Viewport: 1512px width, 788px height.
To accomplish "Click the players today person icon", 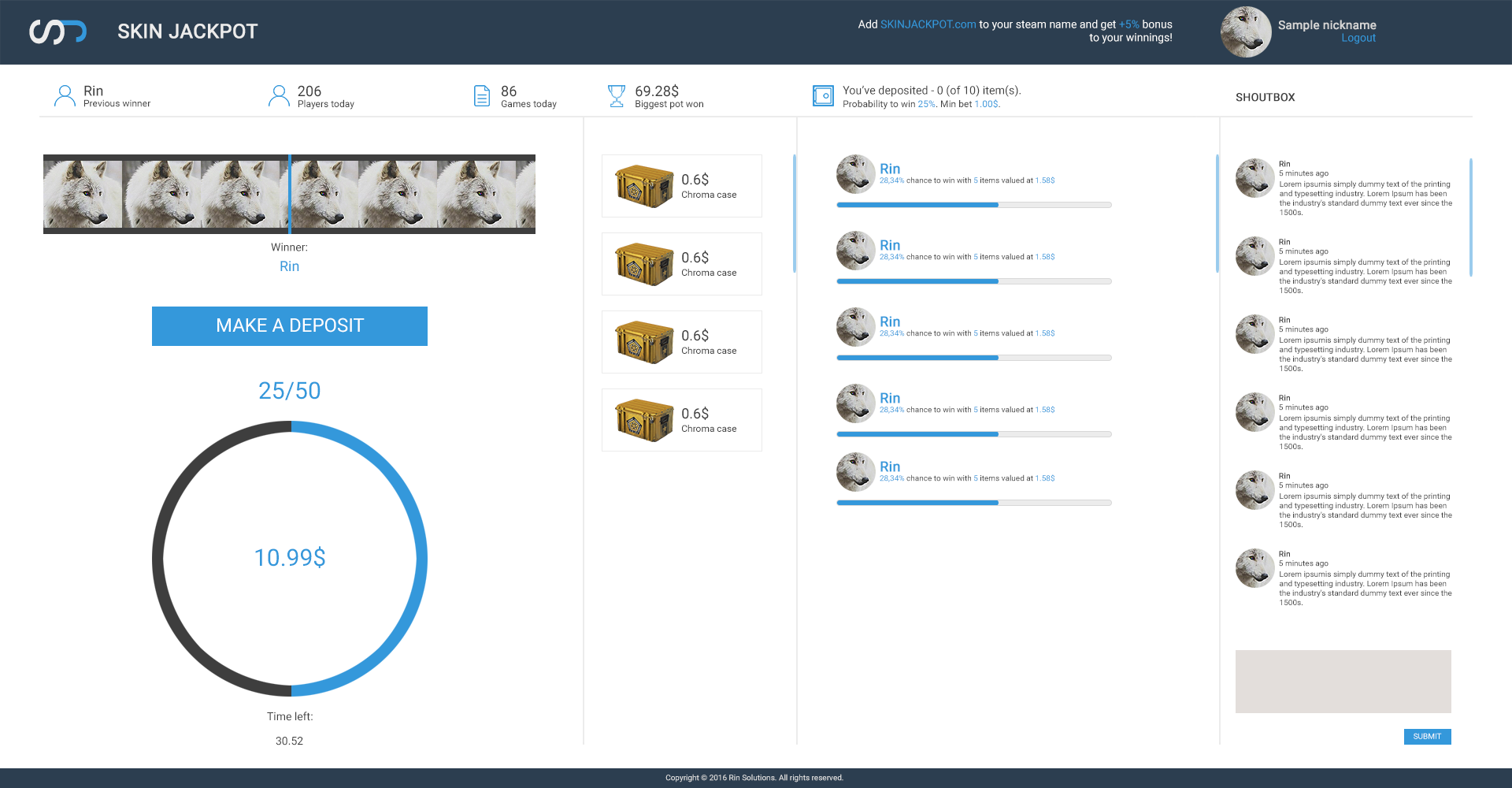I will tap(279, 95).
